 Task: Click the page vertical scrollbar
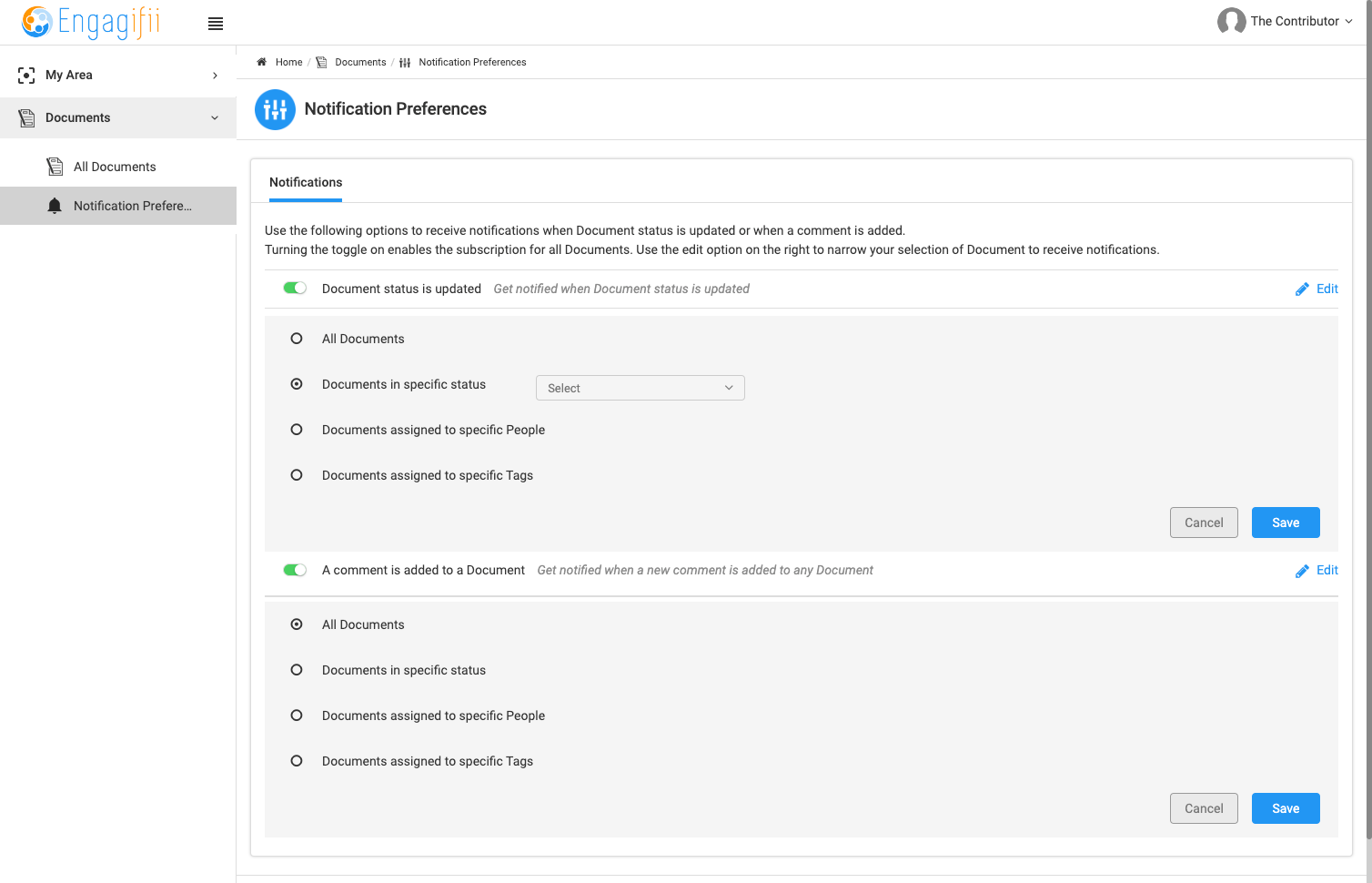click(x=1367, y=419)
